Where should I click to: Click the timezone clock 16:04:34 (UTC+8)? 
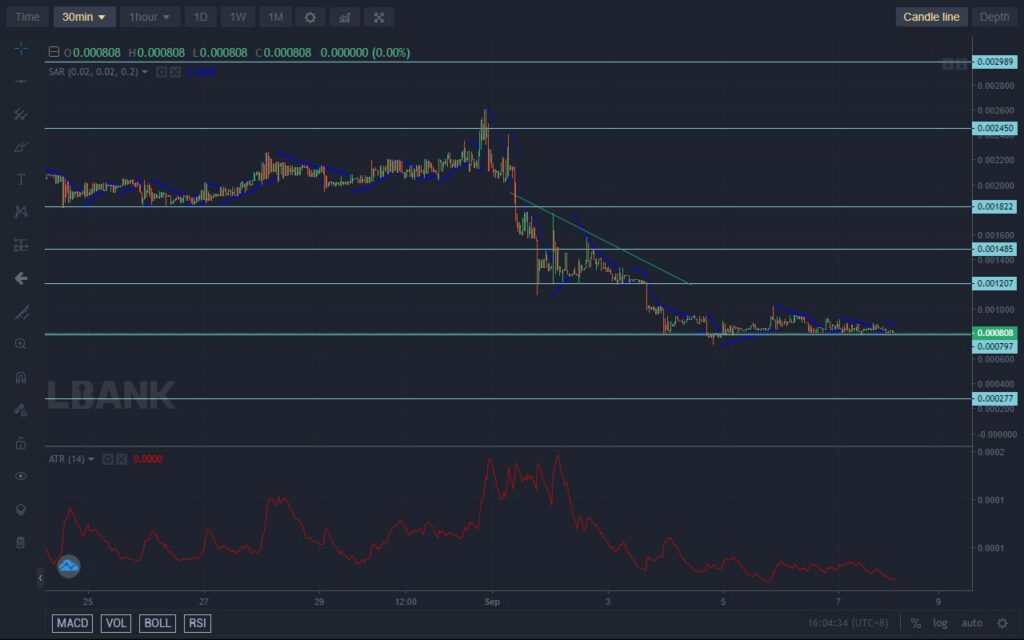(x=847, y=624)
